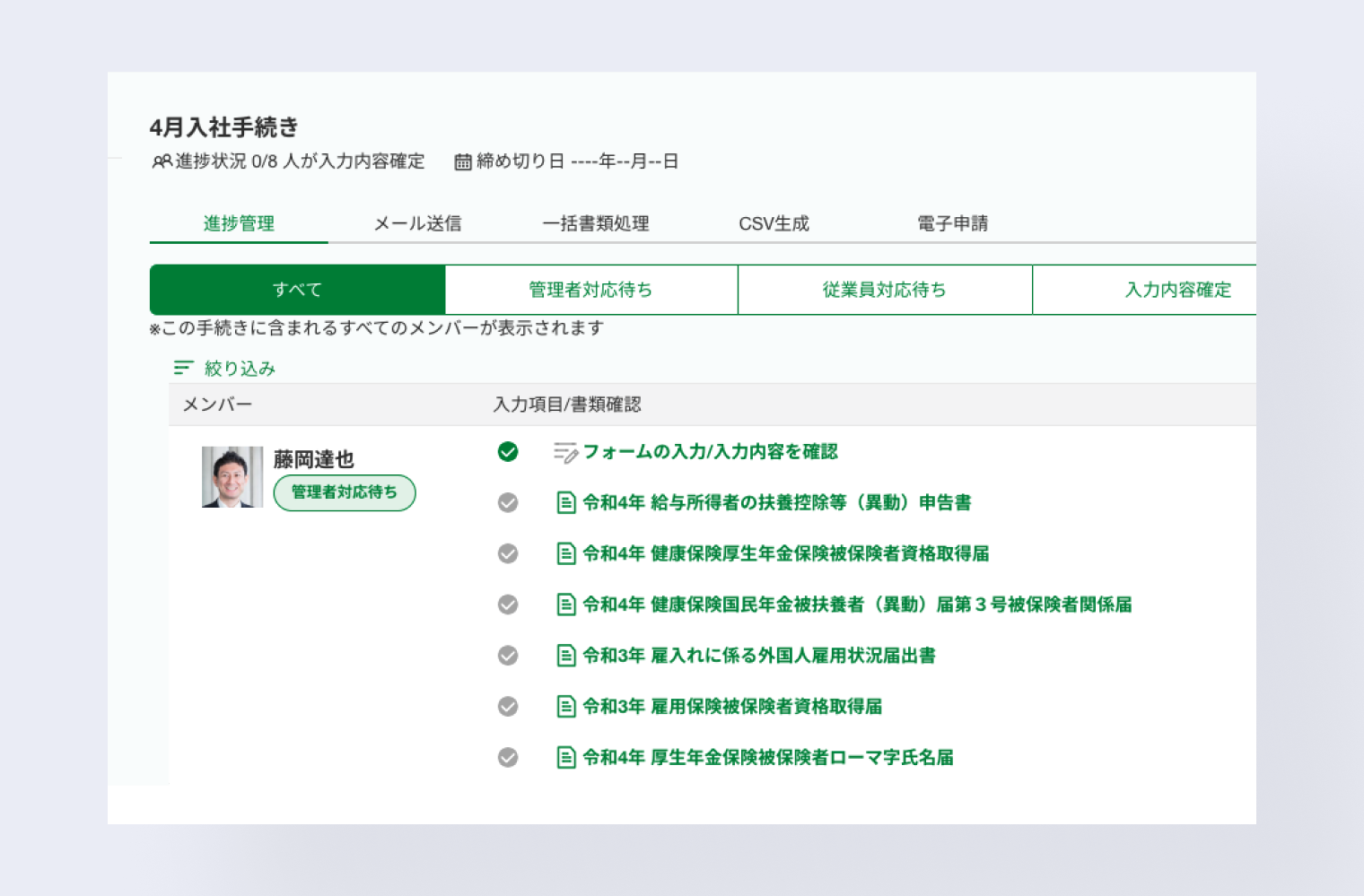Screen dimensions: 1364x896
Task: Click the calendar icon beside 締め切り日
Action: point(464,161)
